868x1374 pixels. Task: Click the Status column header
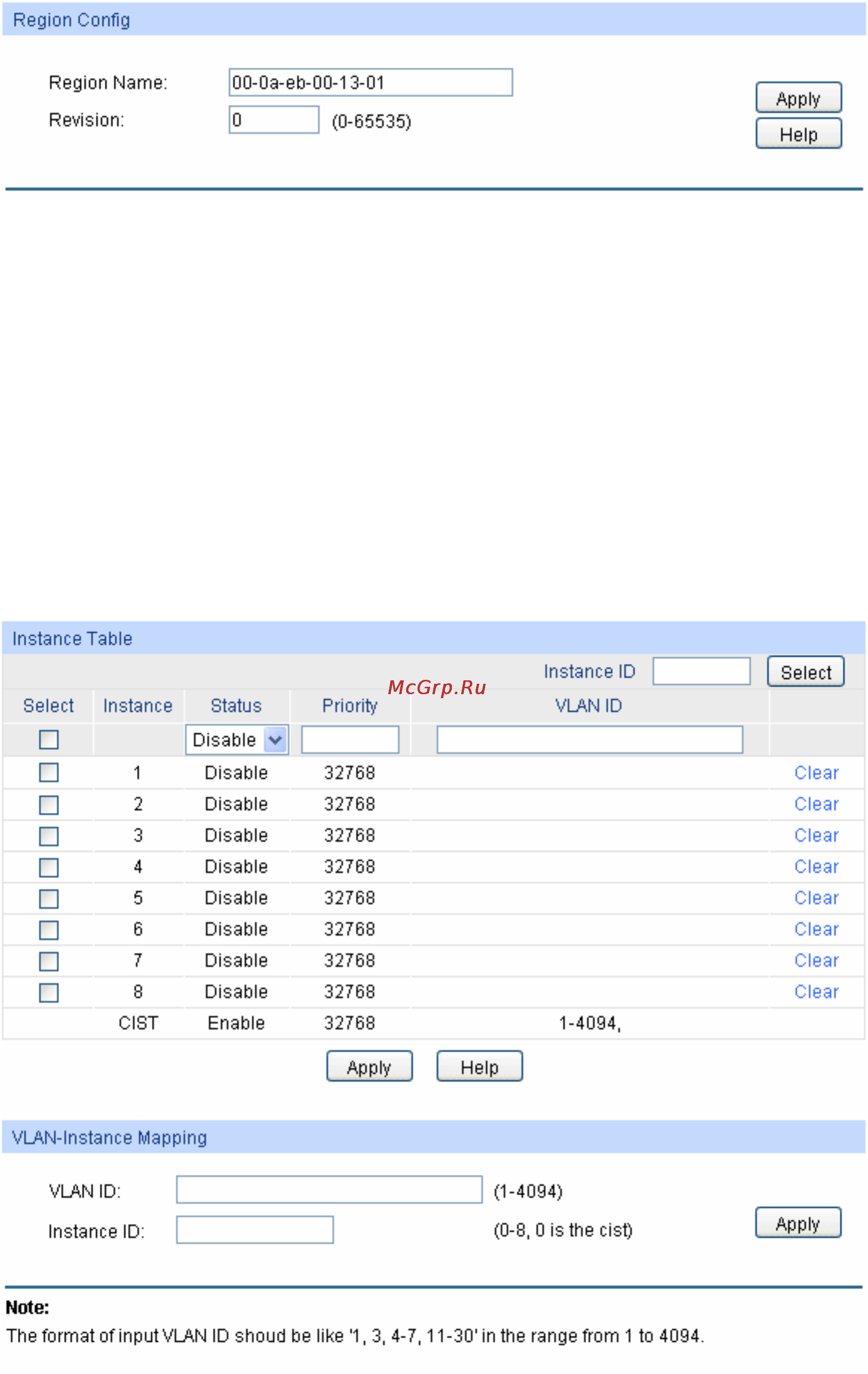coord(236,707)
